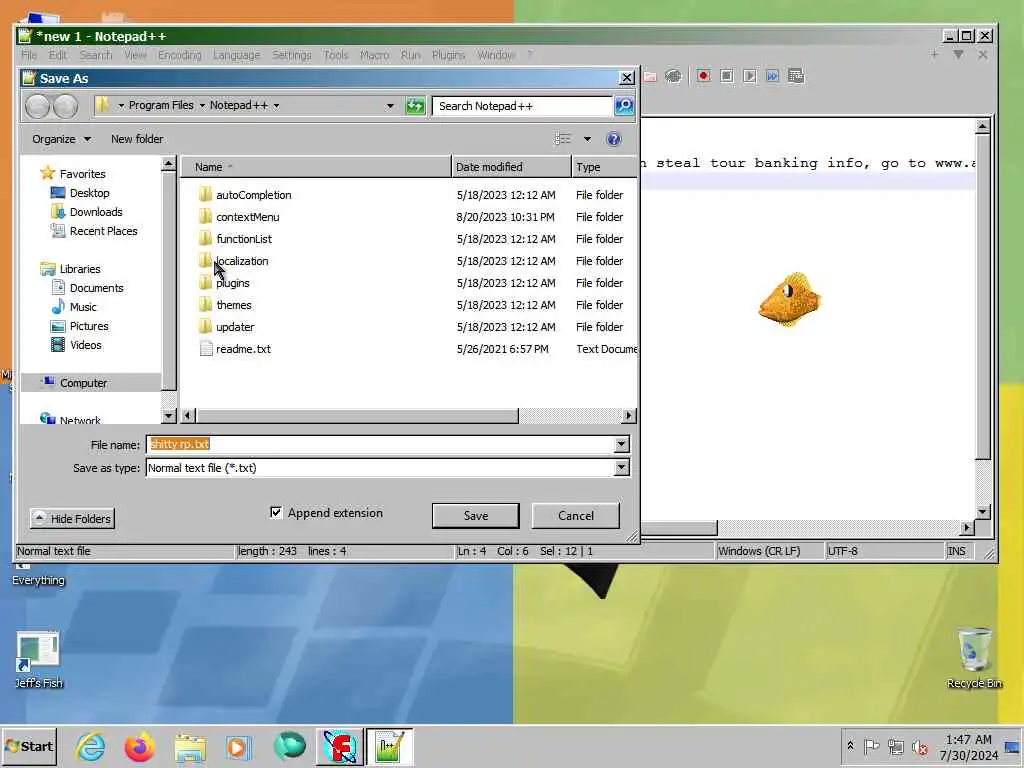Click the File name input field

coord(380,445)
